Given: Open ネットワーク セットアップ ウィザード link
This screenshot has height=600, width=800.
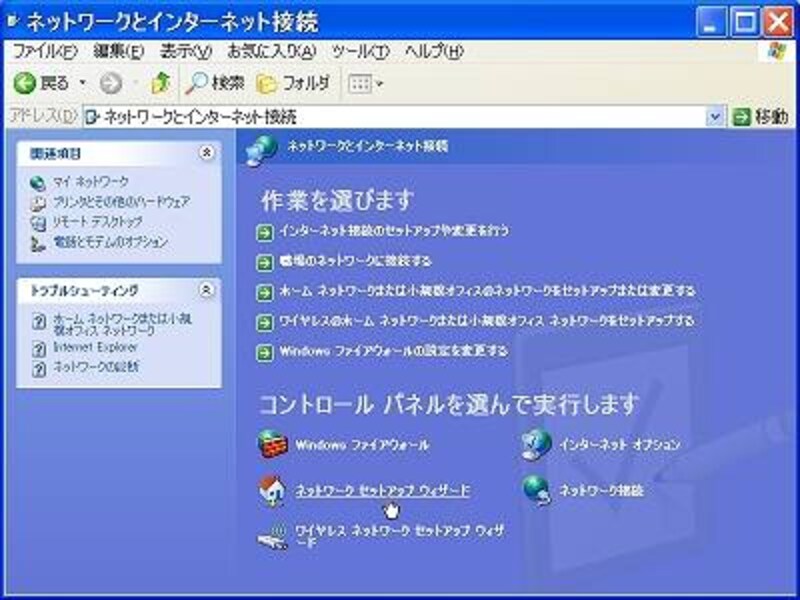Looking at the screenshot, I should pyautogui.click(x=383, y=491).
